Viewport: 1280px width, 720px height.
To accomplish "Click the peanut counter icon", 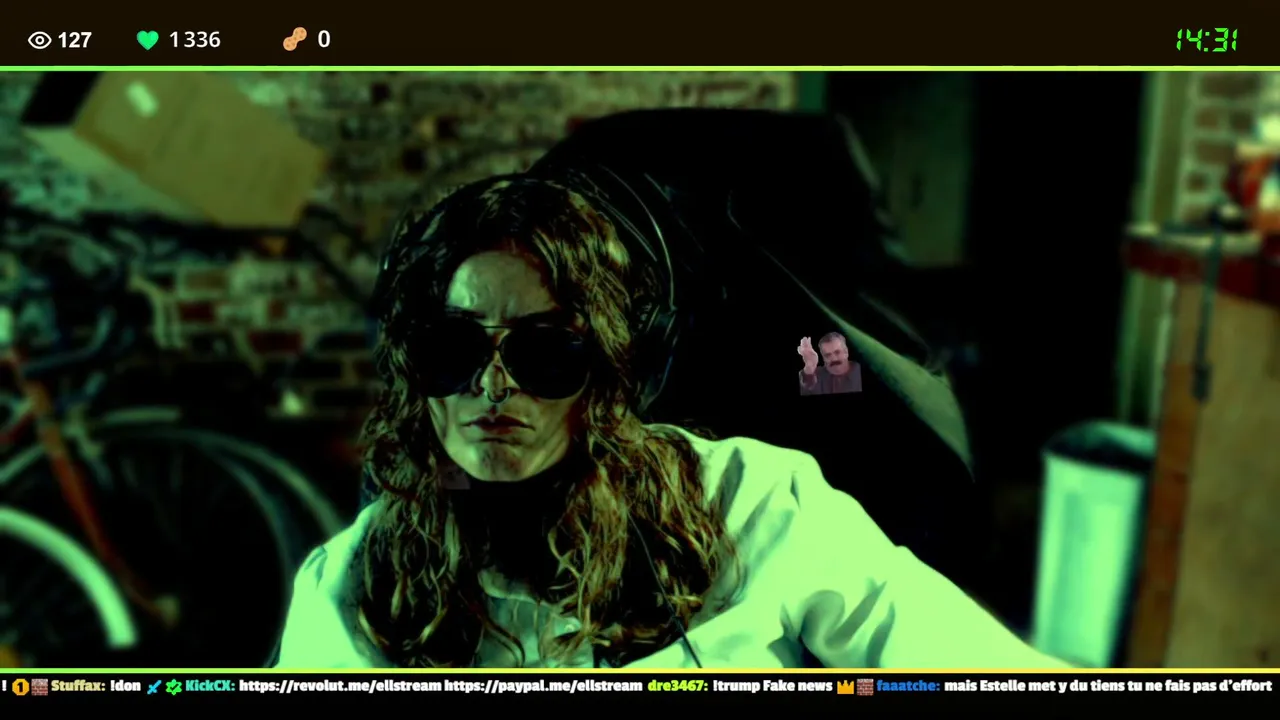I will click(295, 39).
